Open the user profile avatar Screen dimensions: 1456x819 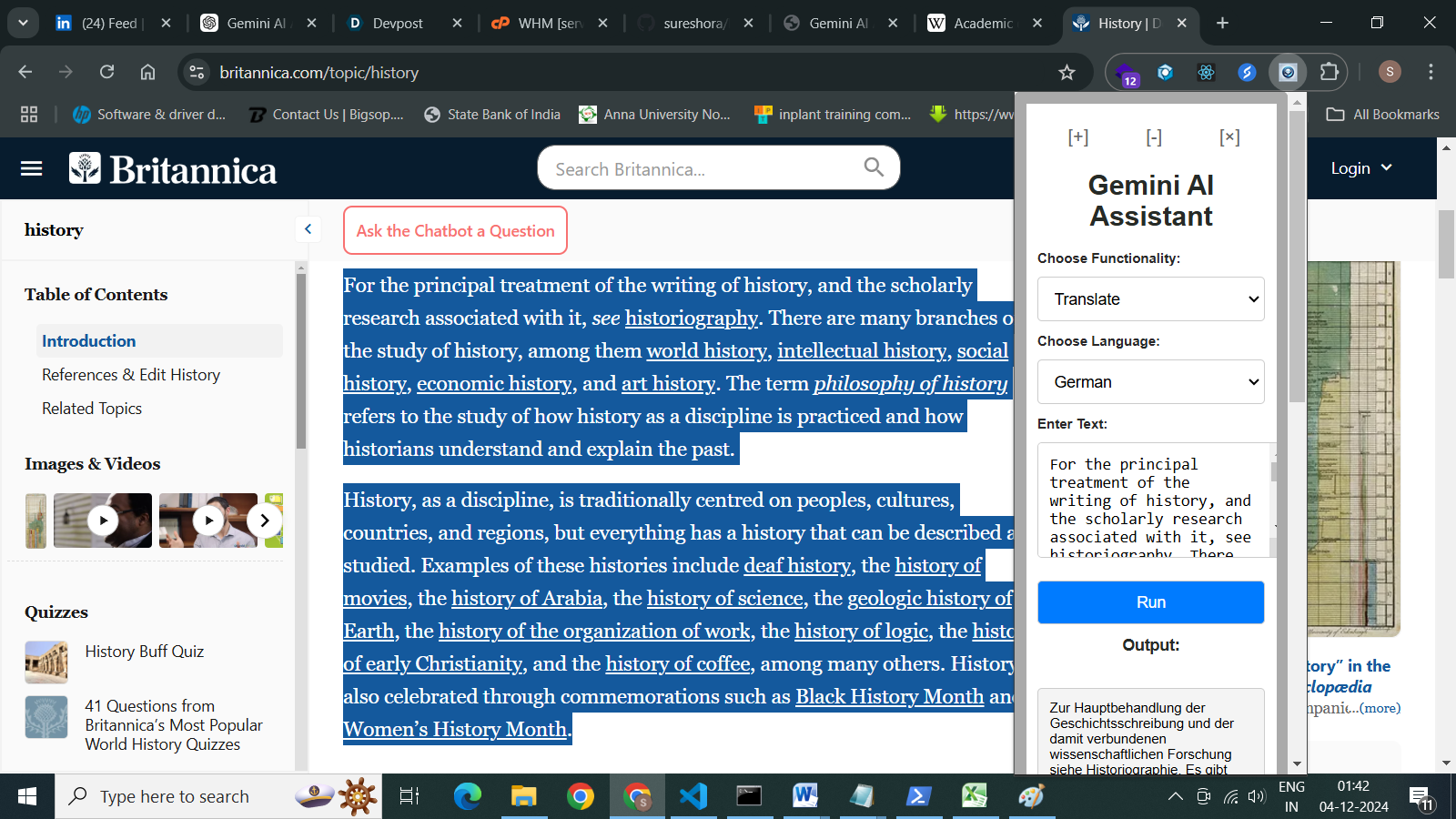tap(1390, 72)
